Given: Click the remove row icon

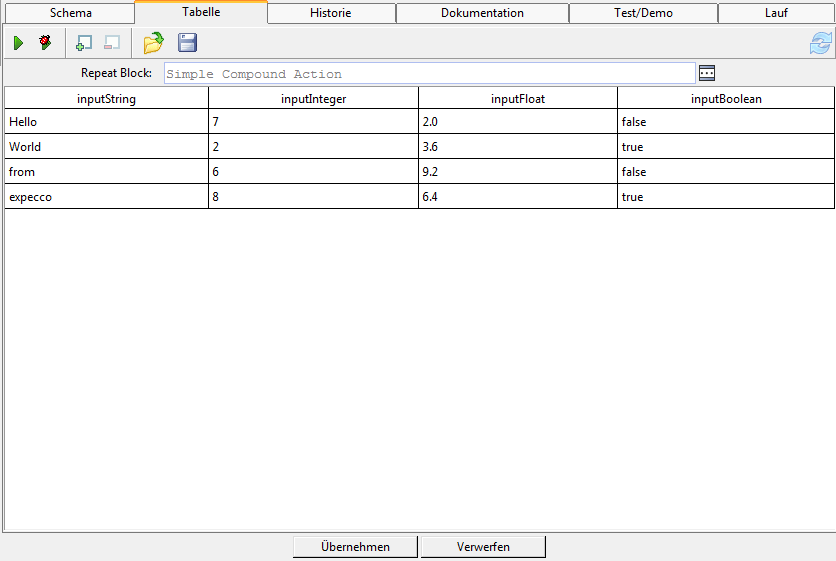Looking at the screenshot, I should (112, 43).
